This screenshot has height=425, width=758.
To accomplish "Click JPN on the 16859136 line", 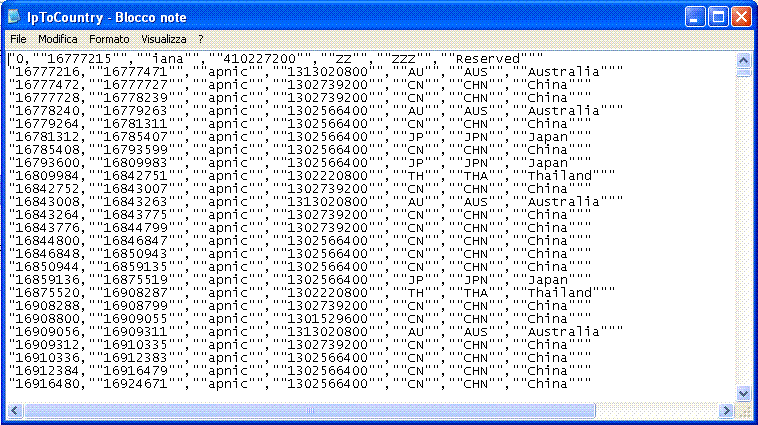I will tap(476, 280).
